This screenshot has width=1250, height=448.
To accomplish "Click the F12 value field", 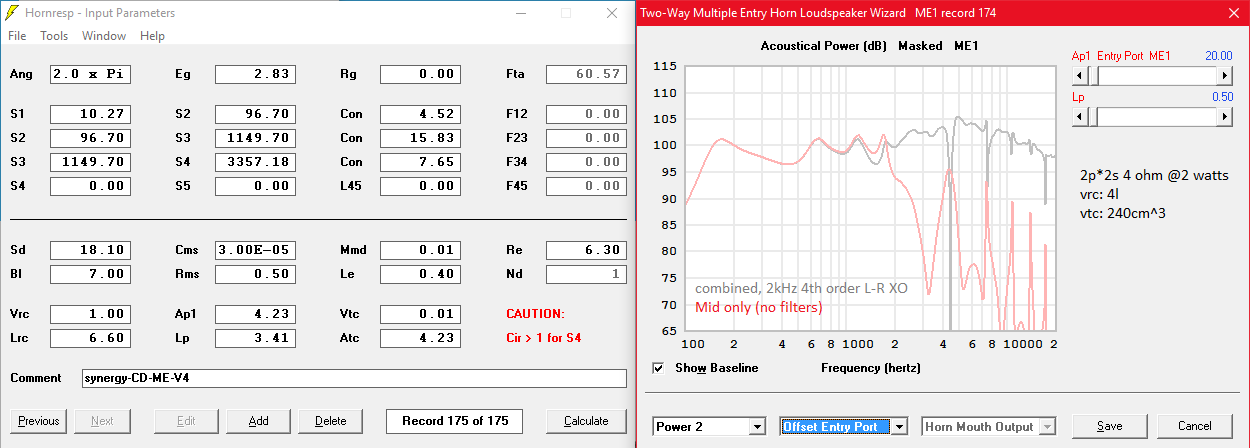I will [x=586, y=114].
